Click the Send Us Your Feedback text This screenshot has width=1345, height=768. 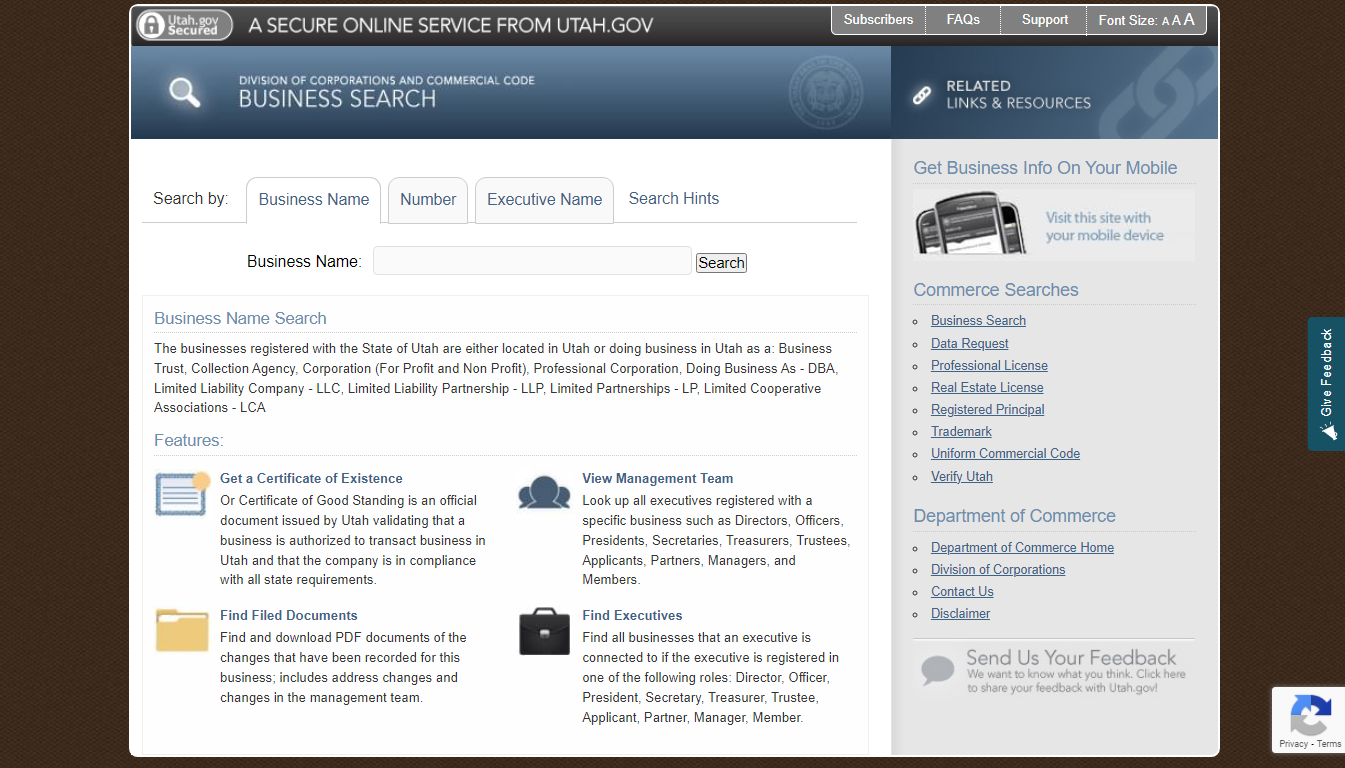tap(1071, 658)
